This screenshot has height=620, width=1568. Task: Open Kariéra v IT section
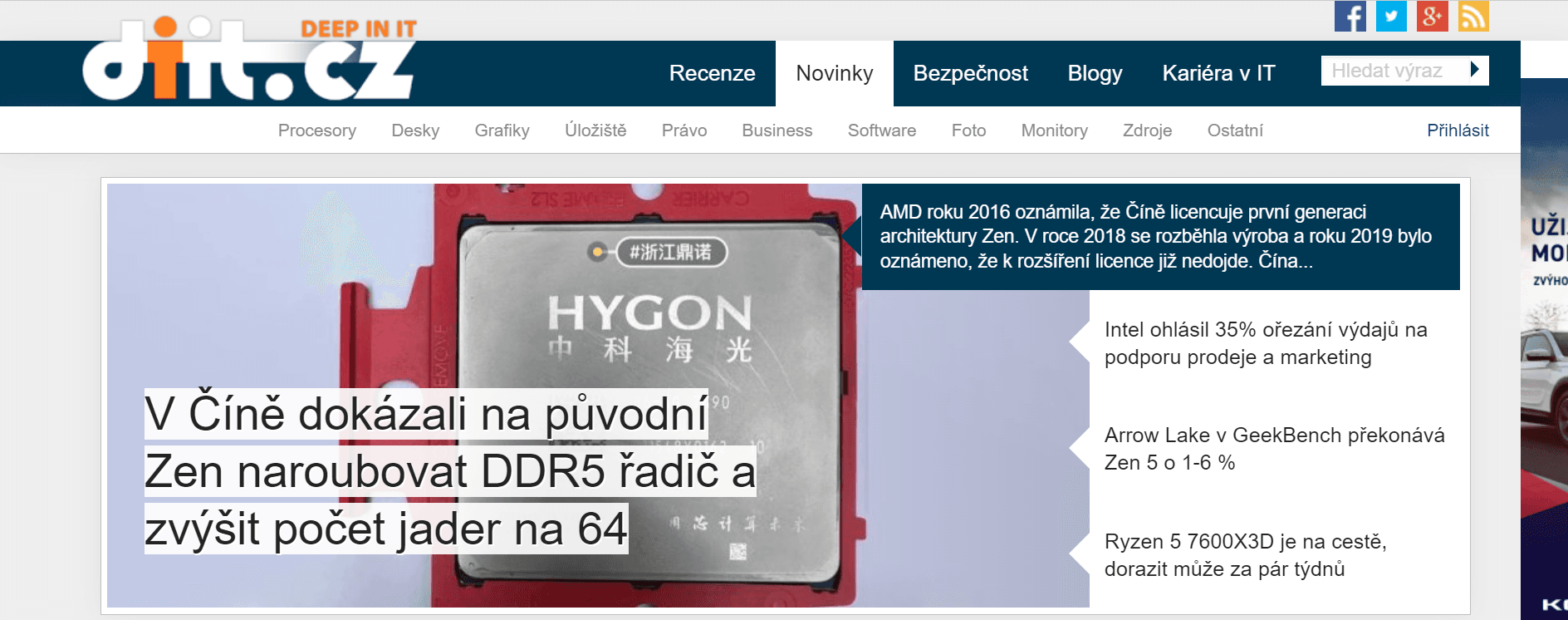click(x=1218, y=73)
